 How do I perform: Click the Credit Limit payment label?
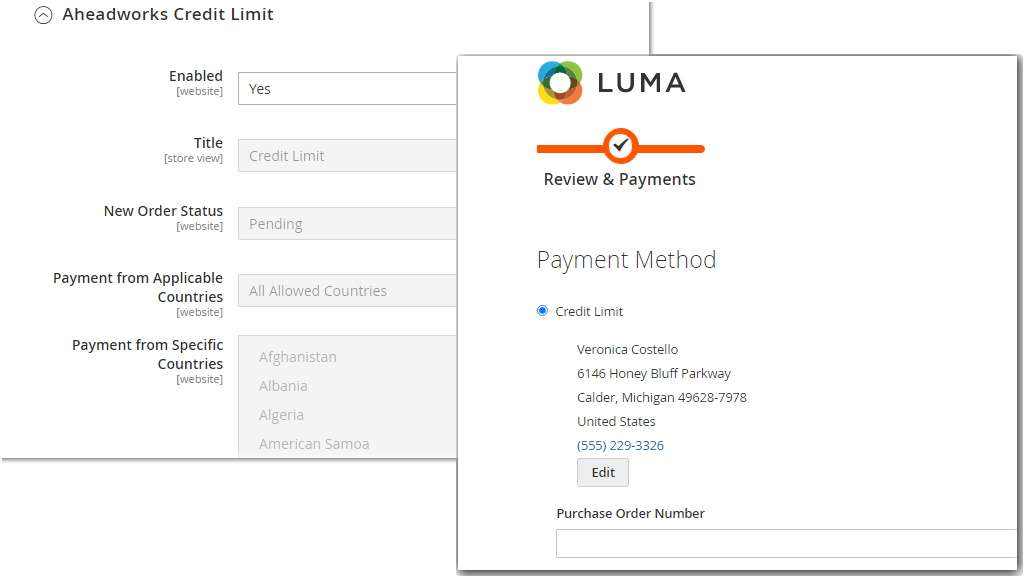coord(589,312)
